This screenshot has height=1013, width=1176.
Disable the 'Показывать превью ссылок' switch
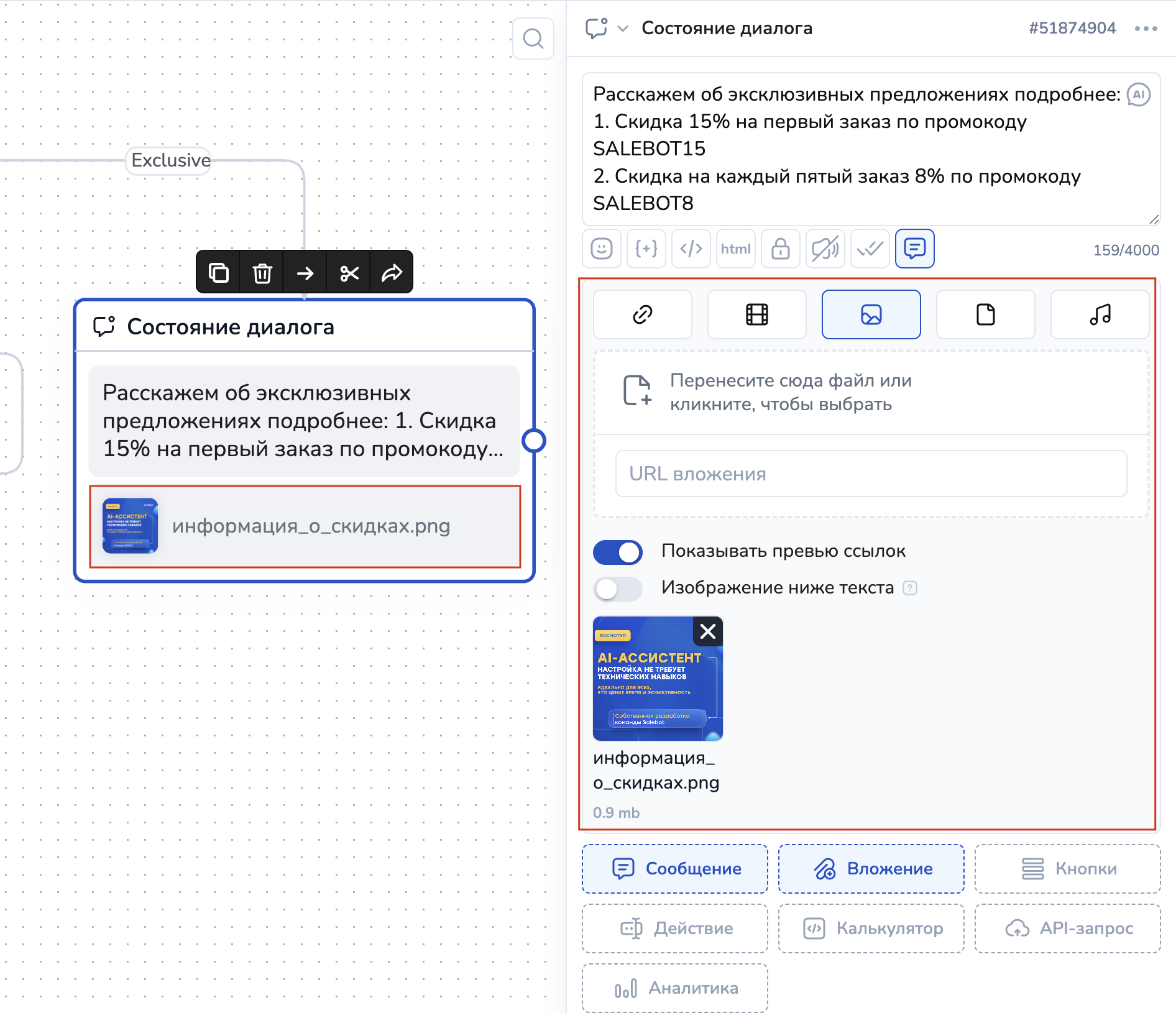618,552
